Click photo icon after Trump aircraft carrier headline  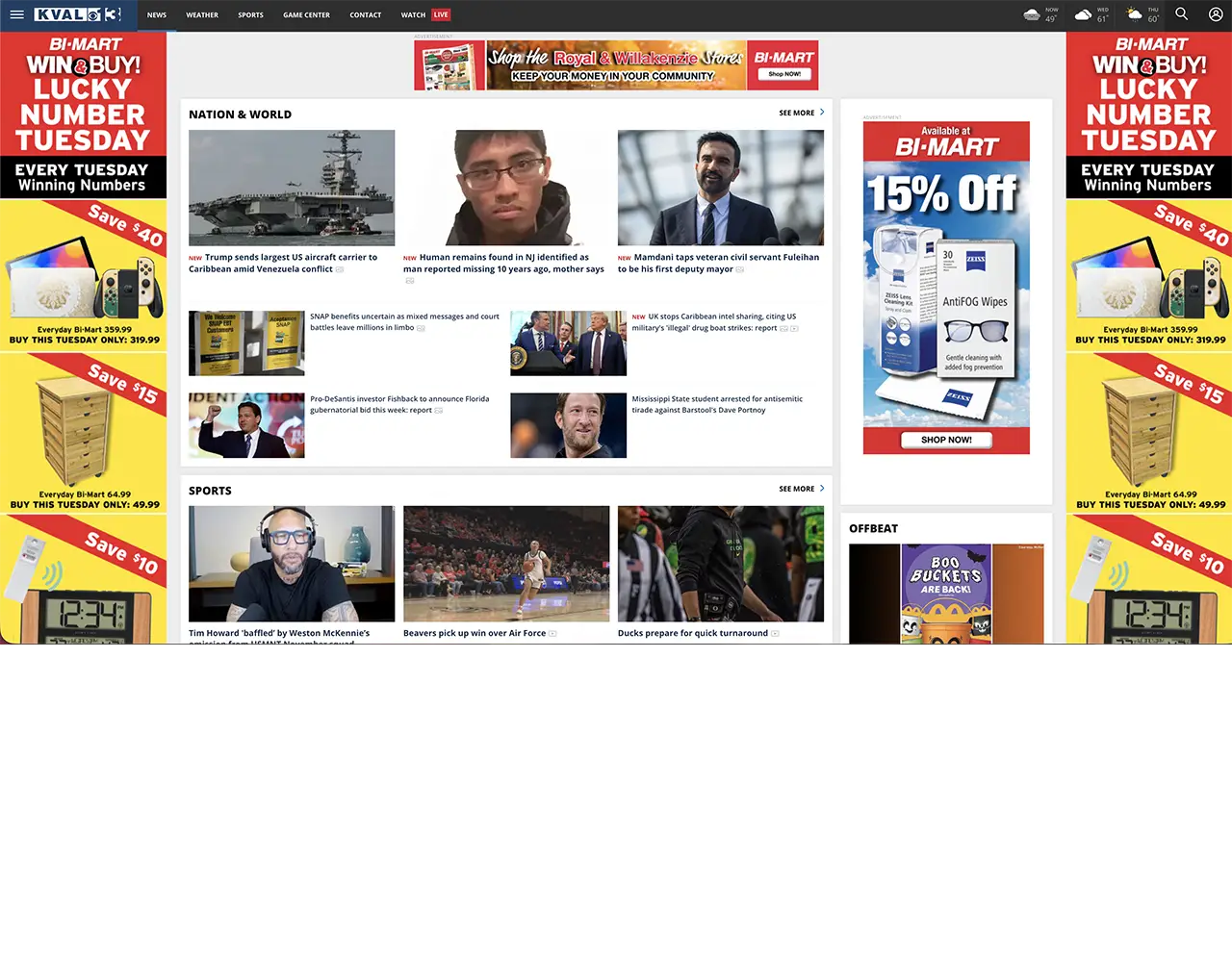click(x=340, y=269)
